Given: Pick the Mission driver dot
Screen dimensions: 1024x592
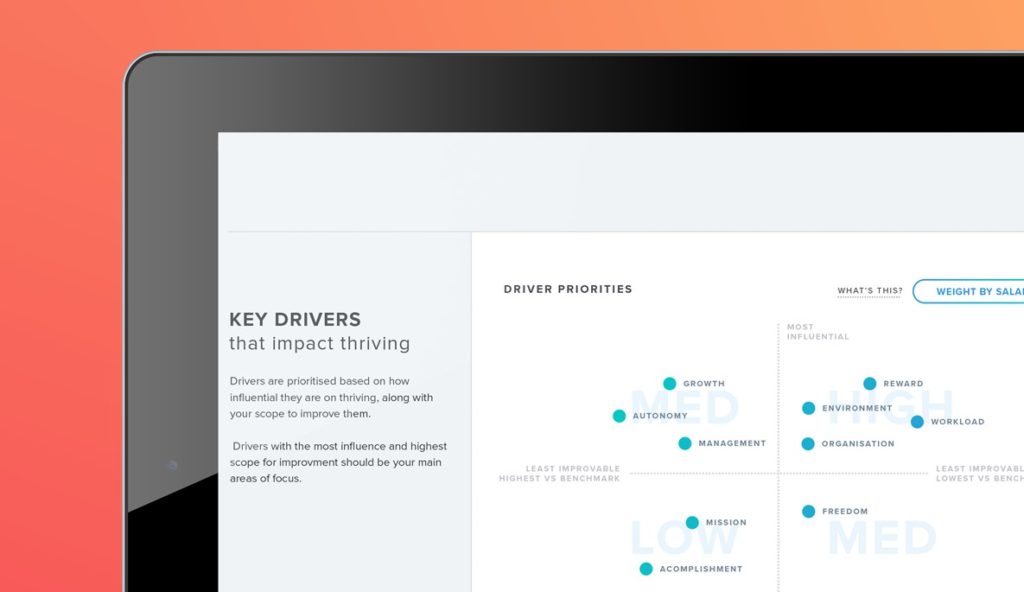Looking at the screenshot, I should coord(692,523).
